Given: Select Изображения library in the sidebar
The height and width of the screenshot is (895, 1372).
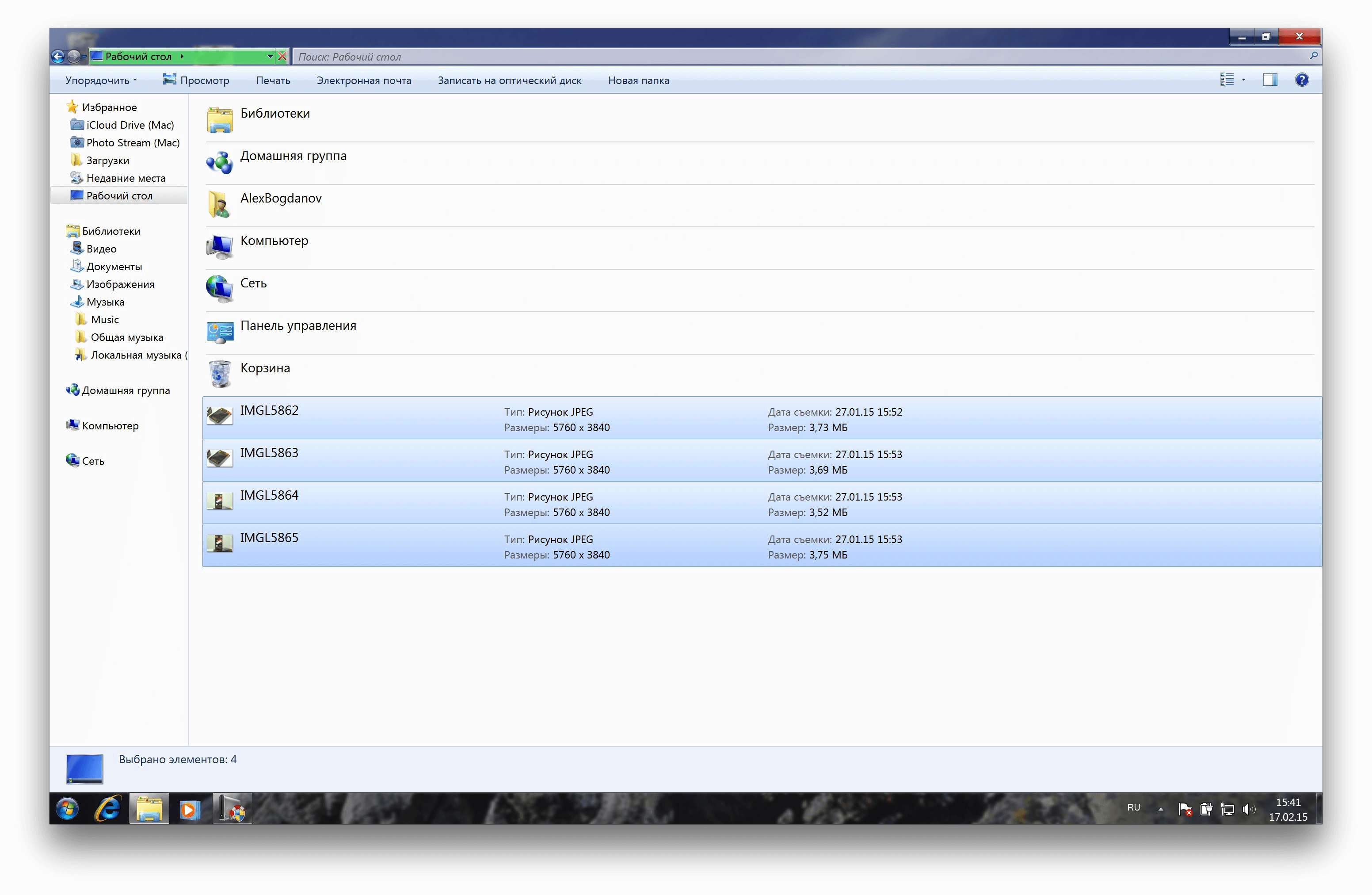Looking at the screenshot, I should click(120, 284).
